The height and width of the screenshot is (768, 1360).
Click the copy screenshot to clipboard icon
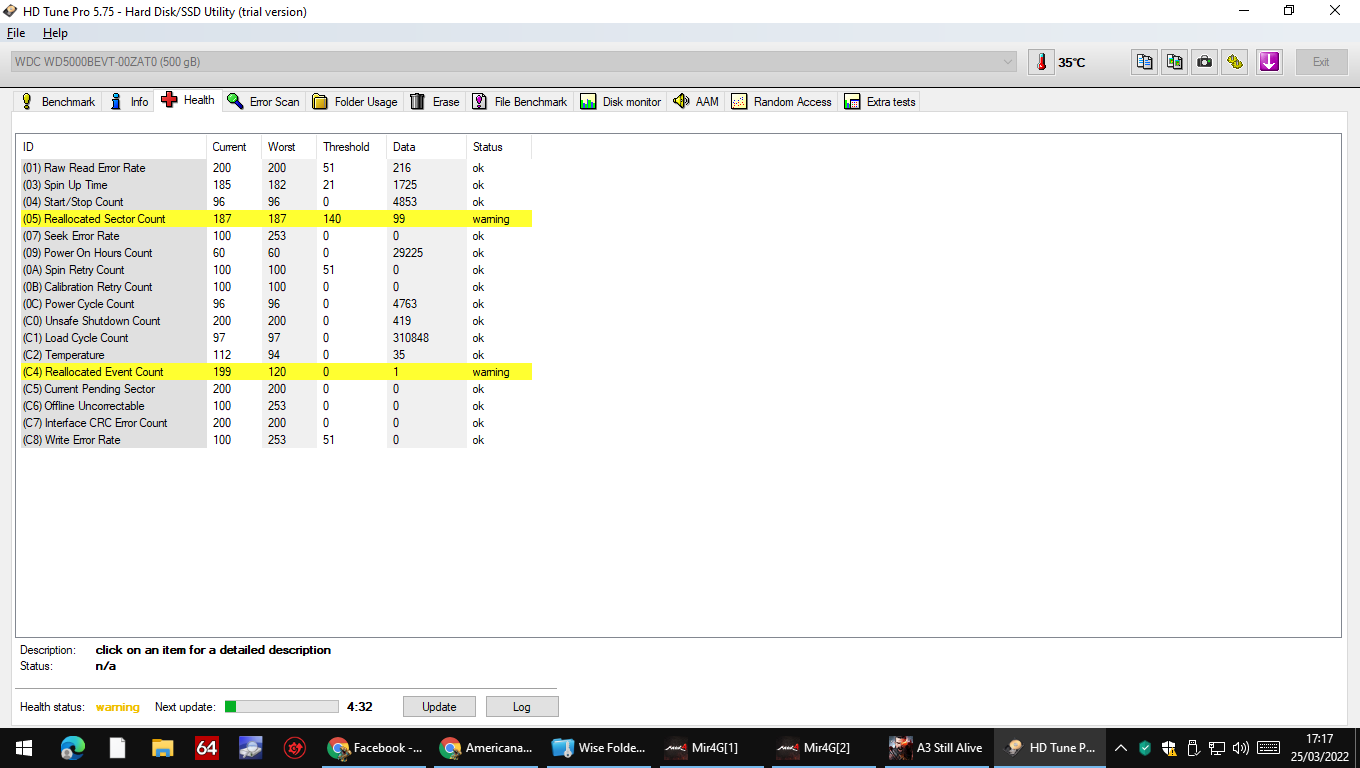point(1175,62)
